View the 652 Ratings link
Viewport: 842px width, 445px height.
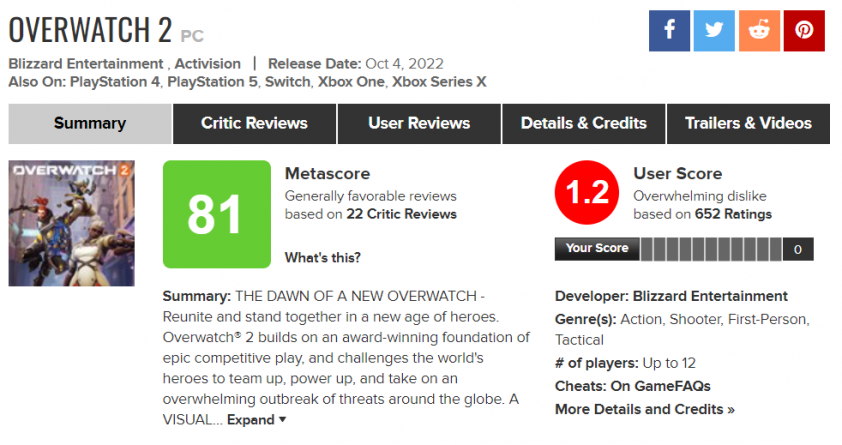point(733,214)
